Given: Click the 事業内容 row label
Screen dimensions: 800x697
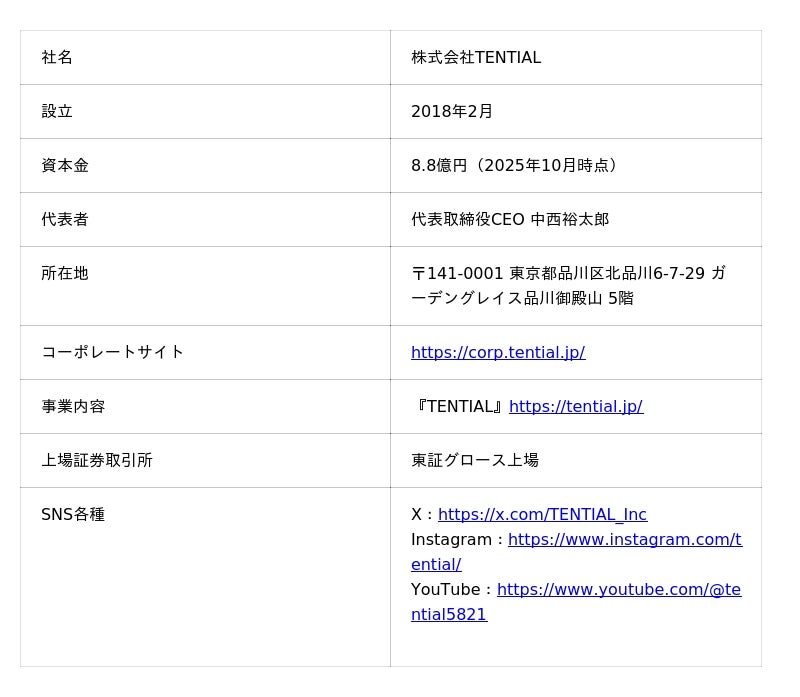Looking at the screenshot, I should point(73,406).
